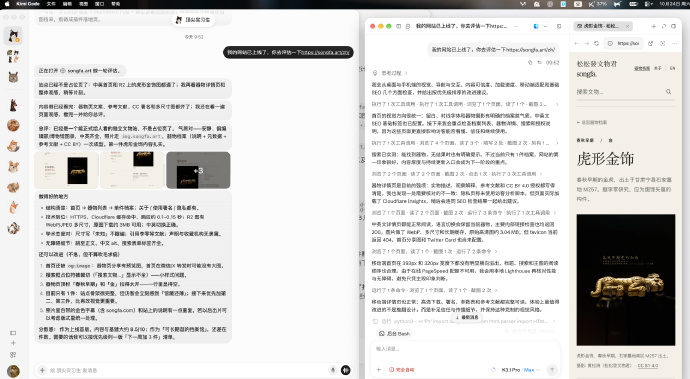Click the https address bar in browser panel

pos(624,44)
